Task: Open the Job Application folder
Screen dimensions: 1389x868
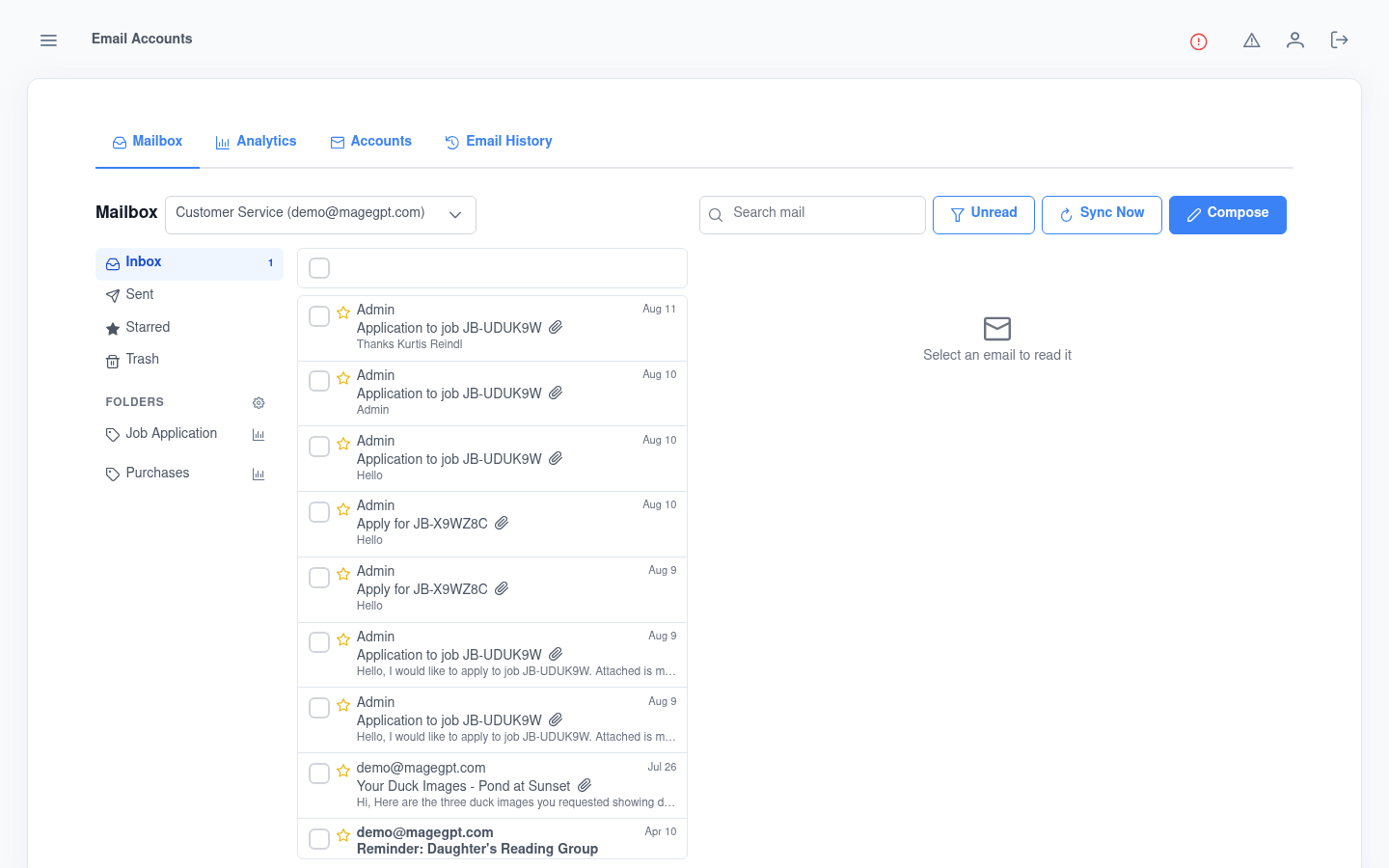Action: pos(172,434)
